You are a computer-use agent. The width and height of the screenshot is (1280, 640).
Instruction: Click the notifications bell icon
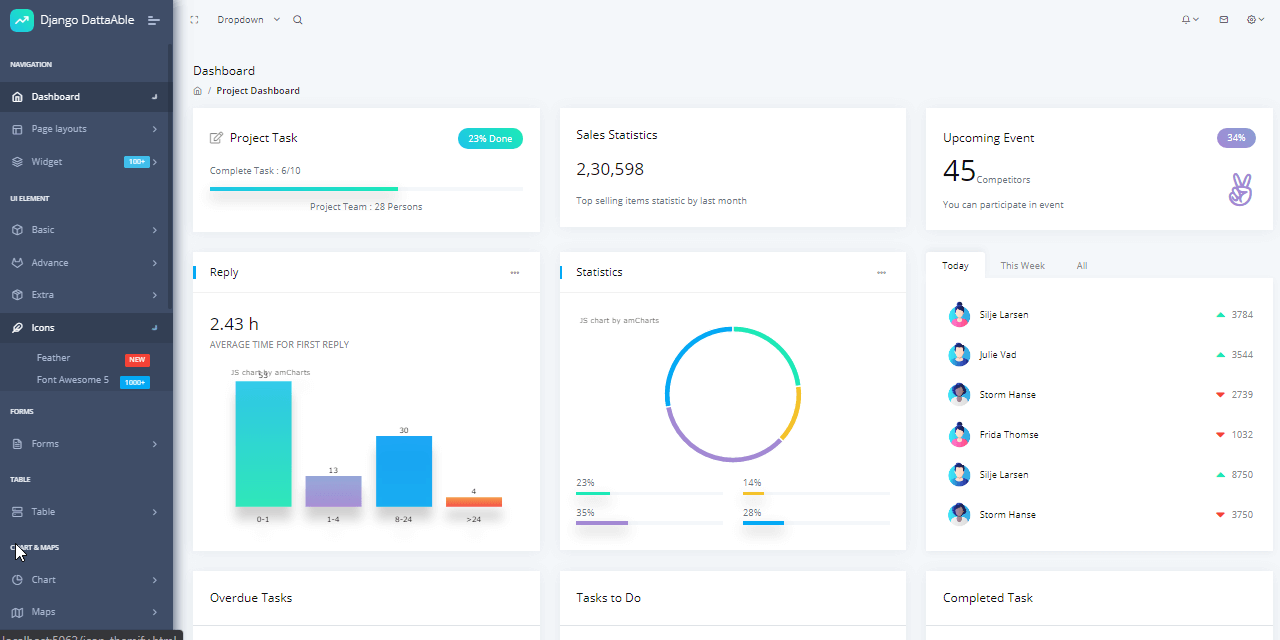(x=1188, y=19)
